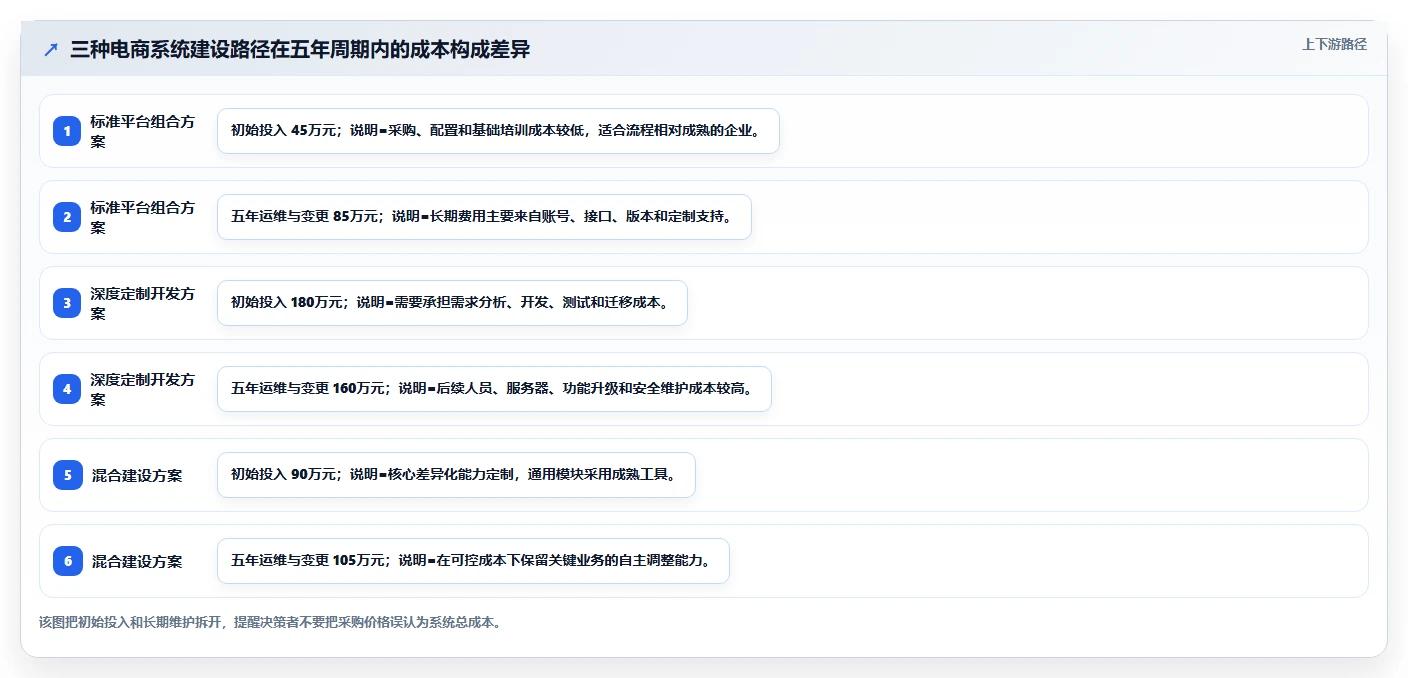Click the arrow icon beside the title
Viewport: 1408px width, 678px height.
coord(51,50)
